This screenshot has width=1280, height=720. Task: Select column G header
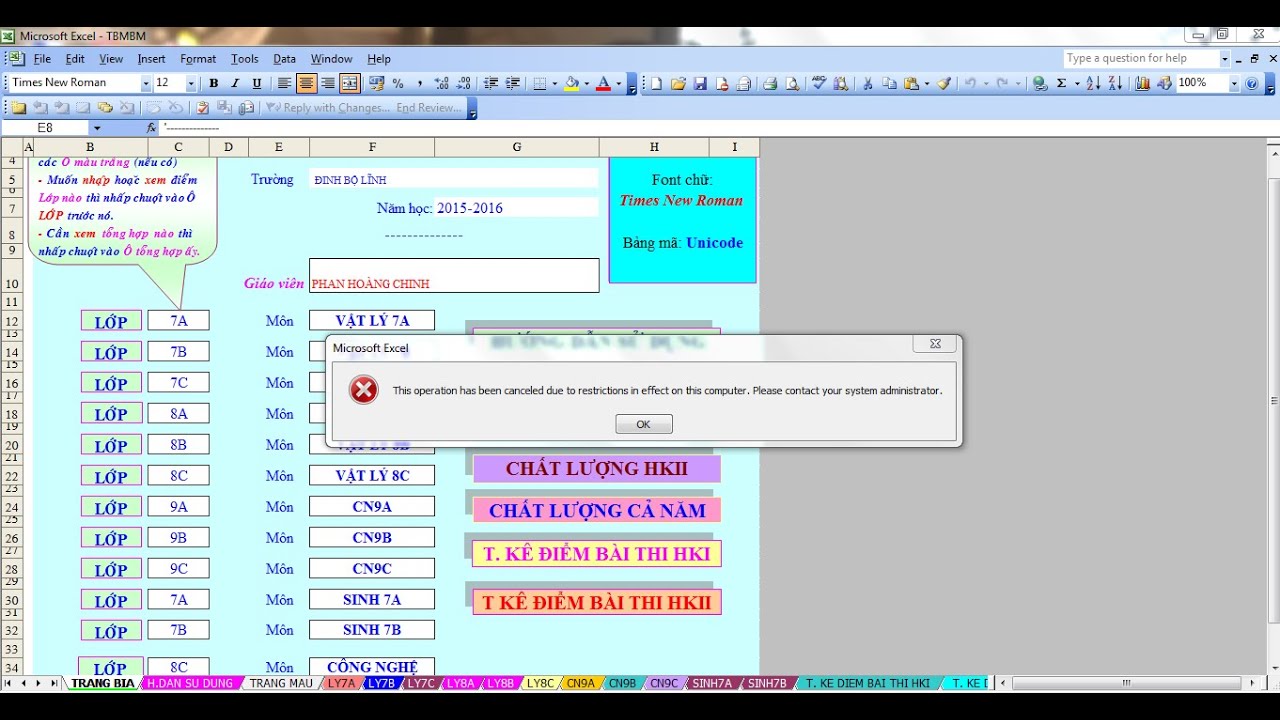[517, 147]
